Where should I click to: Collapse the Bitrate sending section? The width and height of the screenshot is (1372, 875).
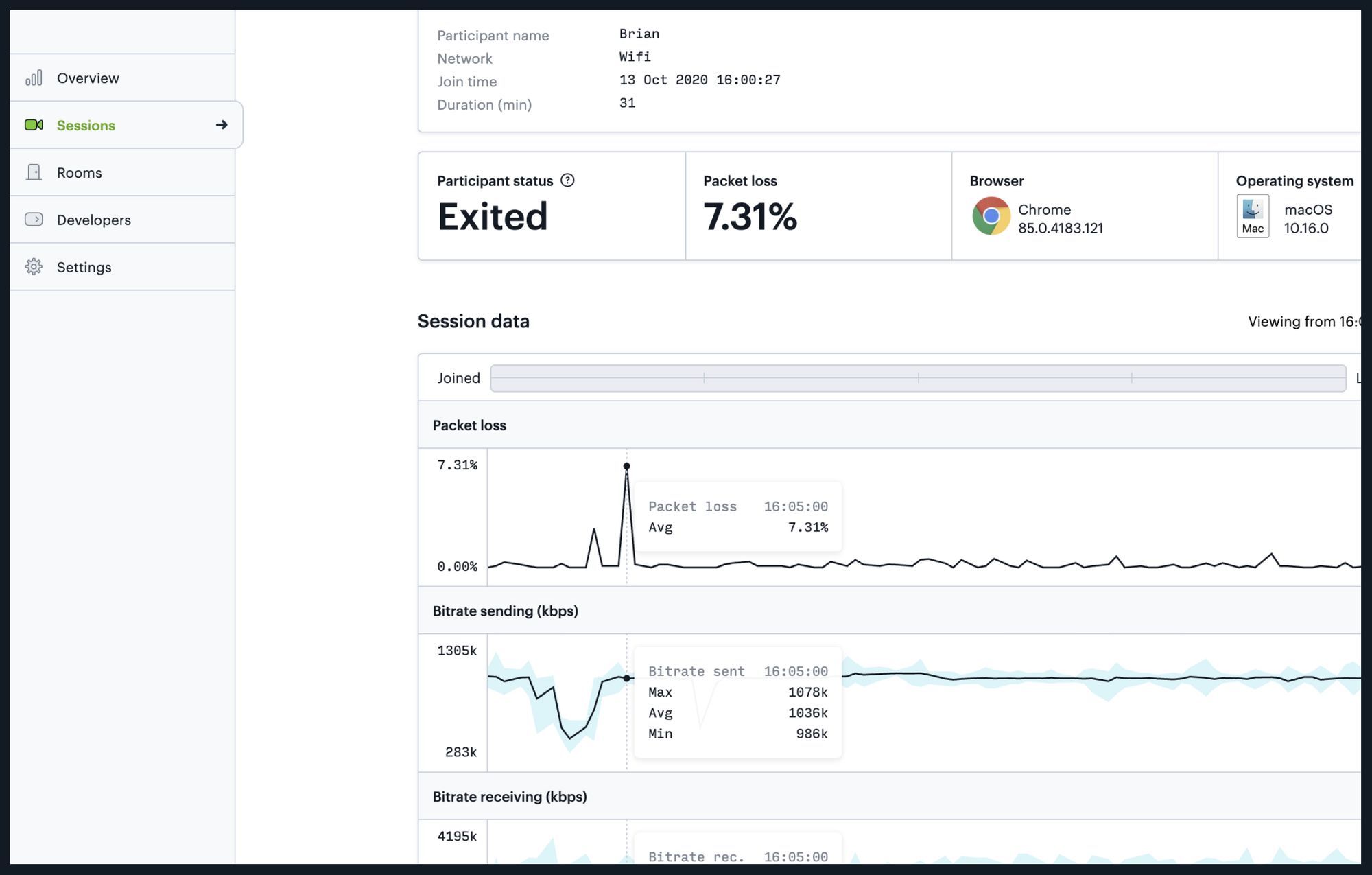pos(506,610)
